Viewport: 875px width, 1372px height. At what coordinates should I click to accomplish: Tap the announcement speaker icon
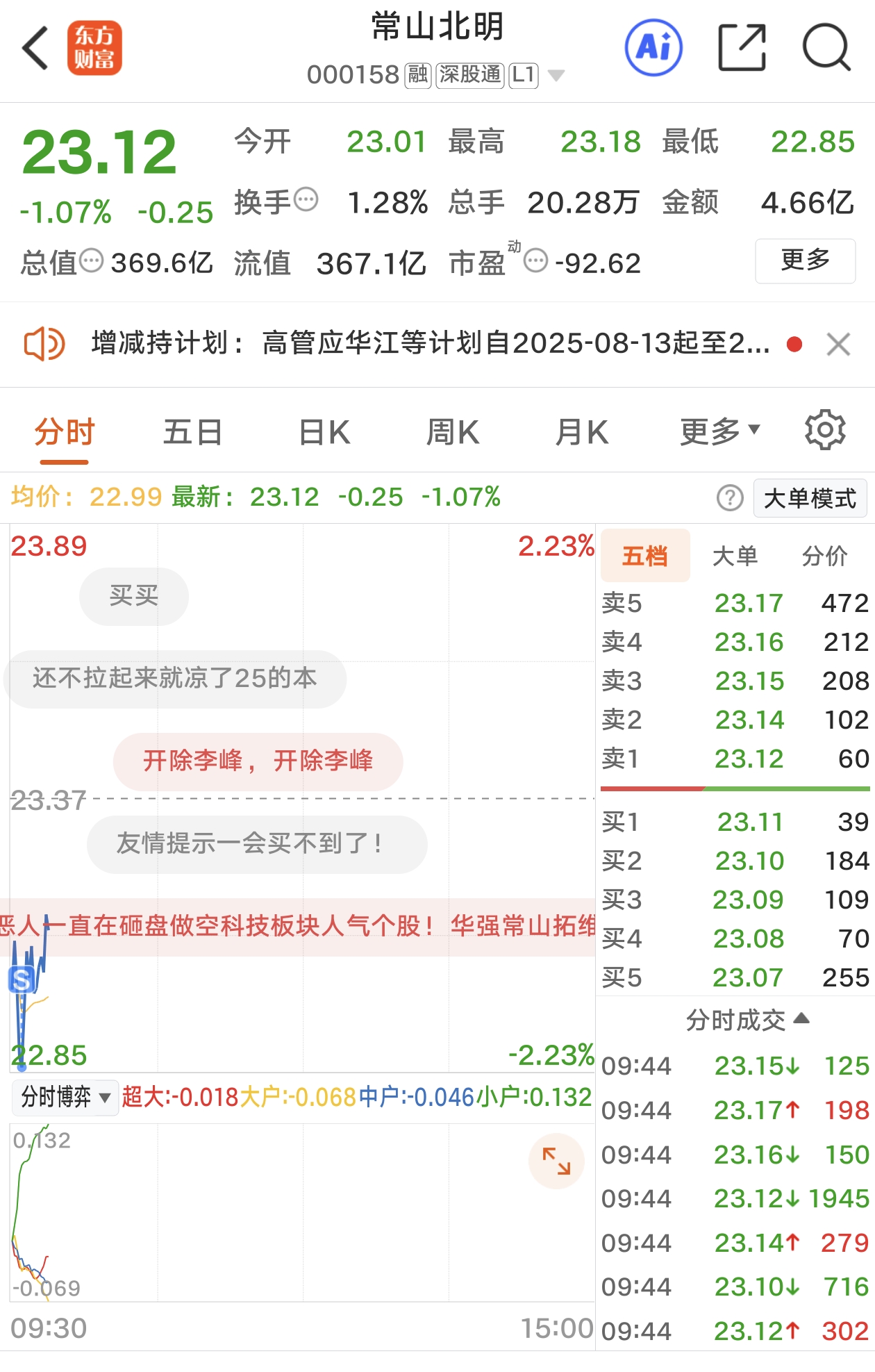pos(44,344)
